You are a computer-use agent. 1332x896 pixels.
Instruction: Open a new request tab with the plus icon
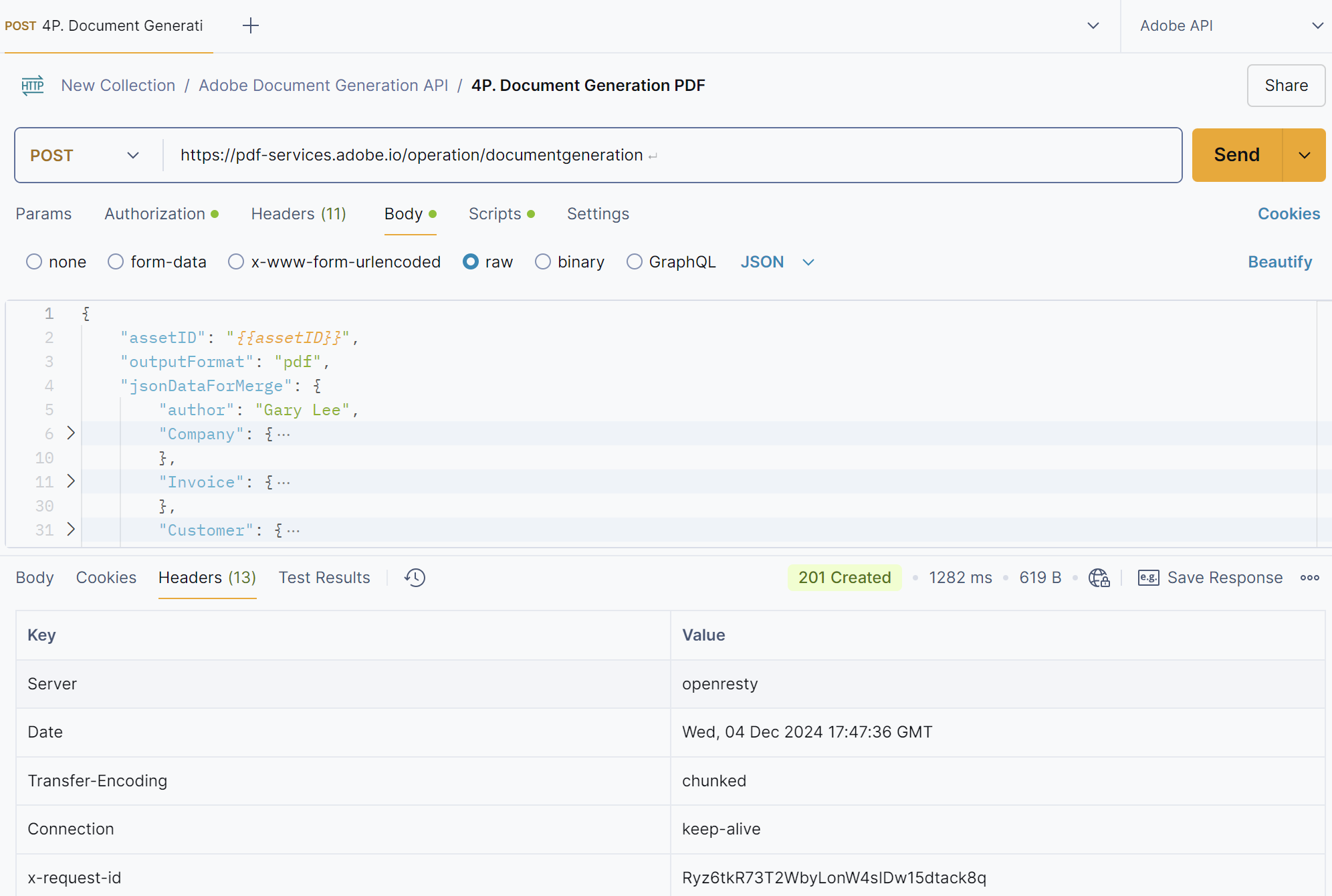(x=251, y=25)
